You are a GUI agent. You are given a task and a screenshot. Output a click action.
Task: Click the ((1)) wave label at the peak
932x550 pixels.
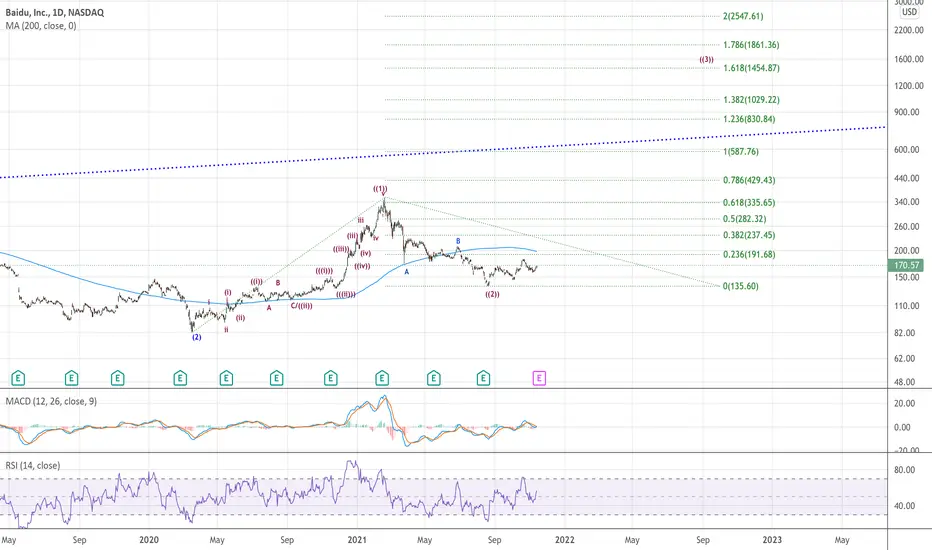[x=380, y=189]
